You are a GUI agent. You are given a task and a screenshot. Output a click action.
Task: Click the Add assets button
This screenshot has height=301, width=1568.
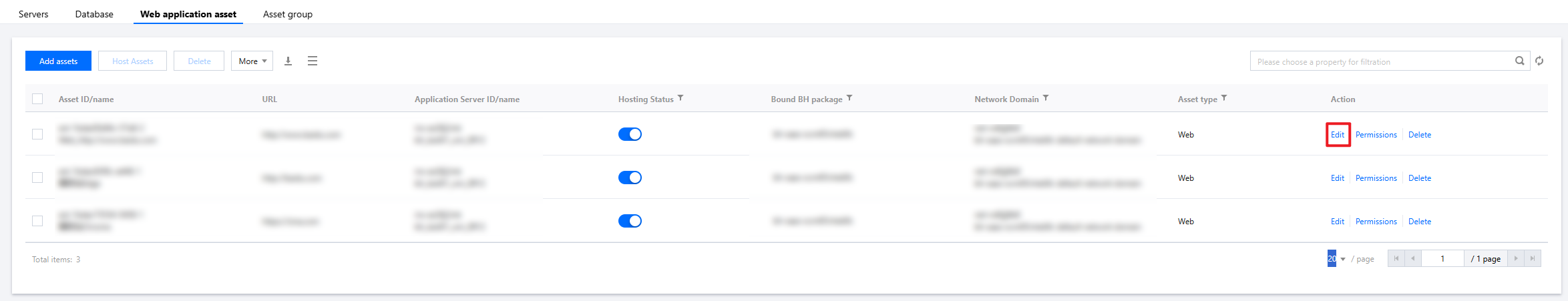[x=58, y=61]
